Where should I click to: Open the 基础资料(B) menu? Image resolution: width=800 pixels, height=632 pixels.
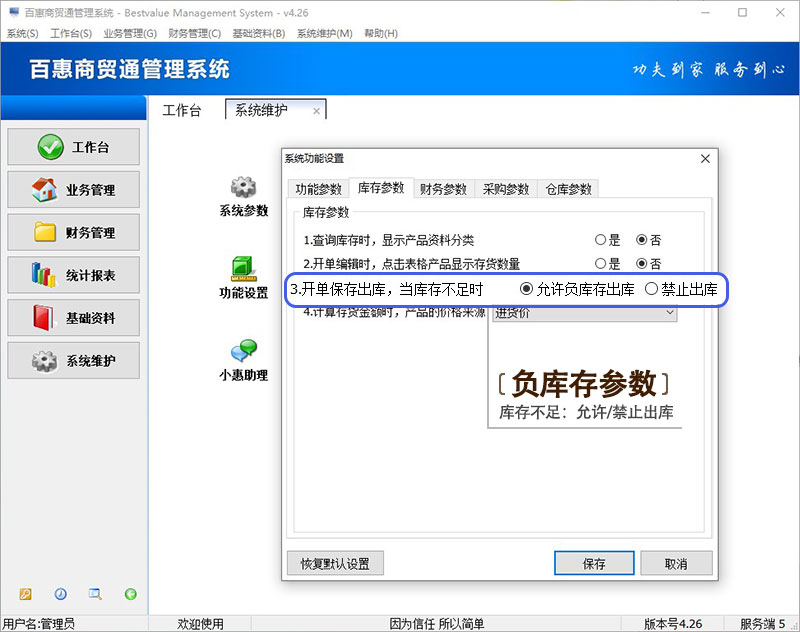tap(259, 33)
